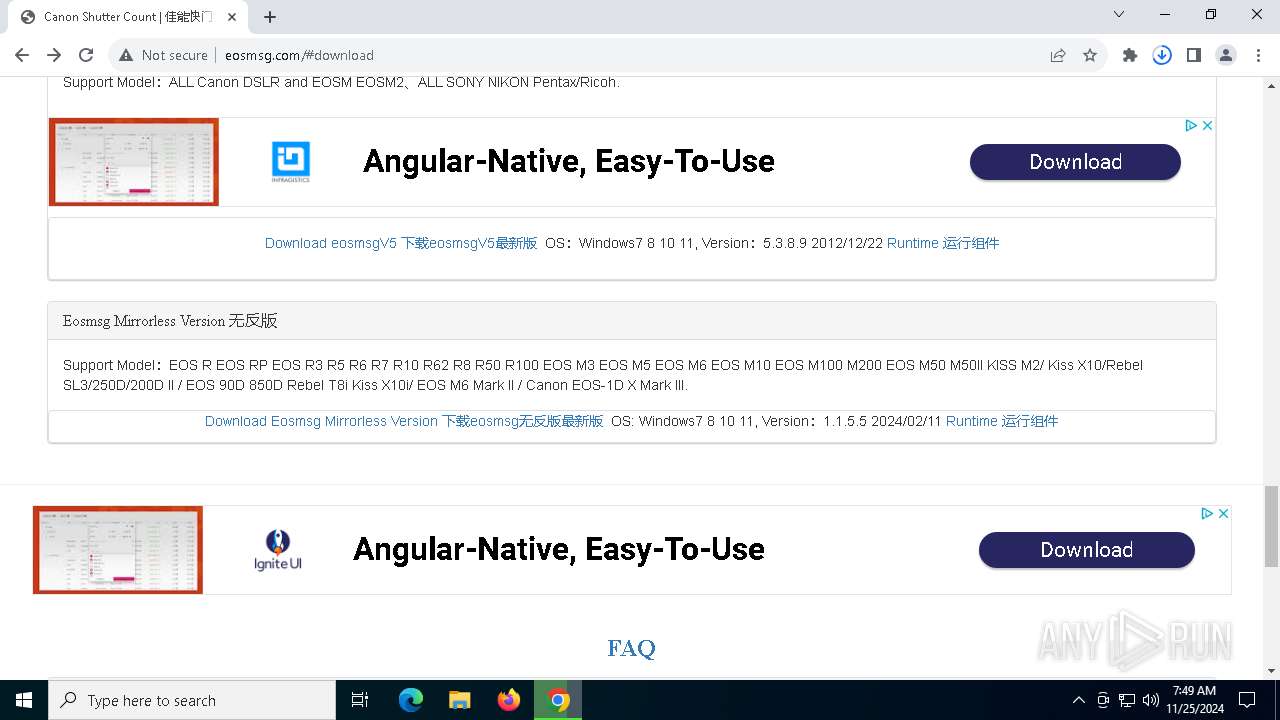Open the notification center icon

tap(1247, 700)
